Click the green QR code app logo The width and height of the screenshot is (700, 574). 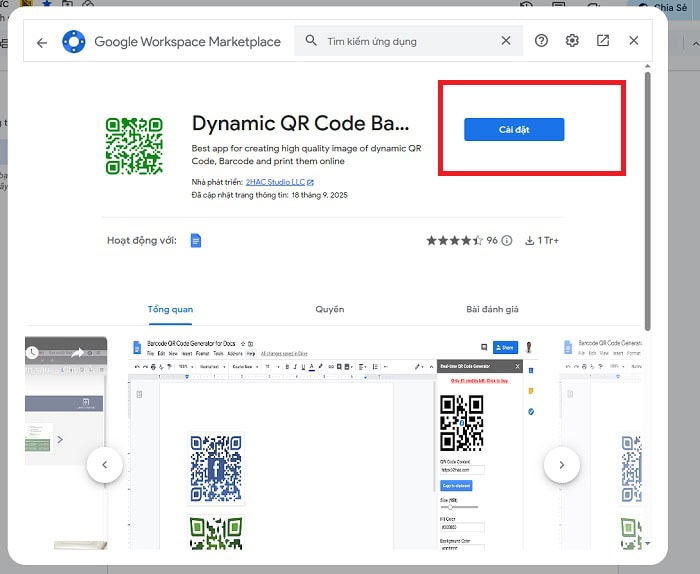pos(134,146)
